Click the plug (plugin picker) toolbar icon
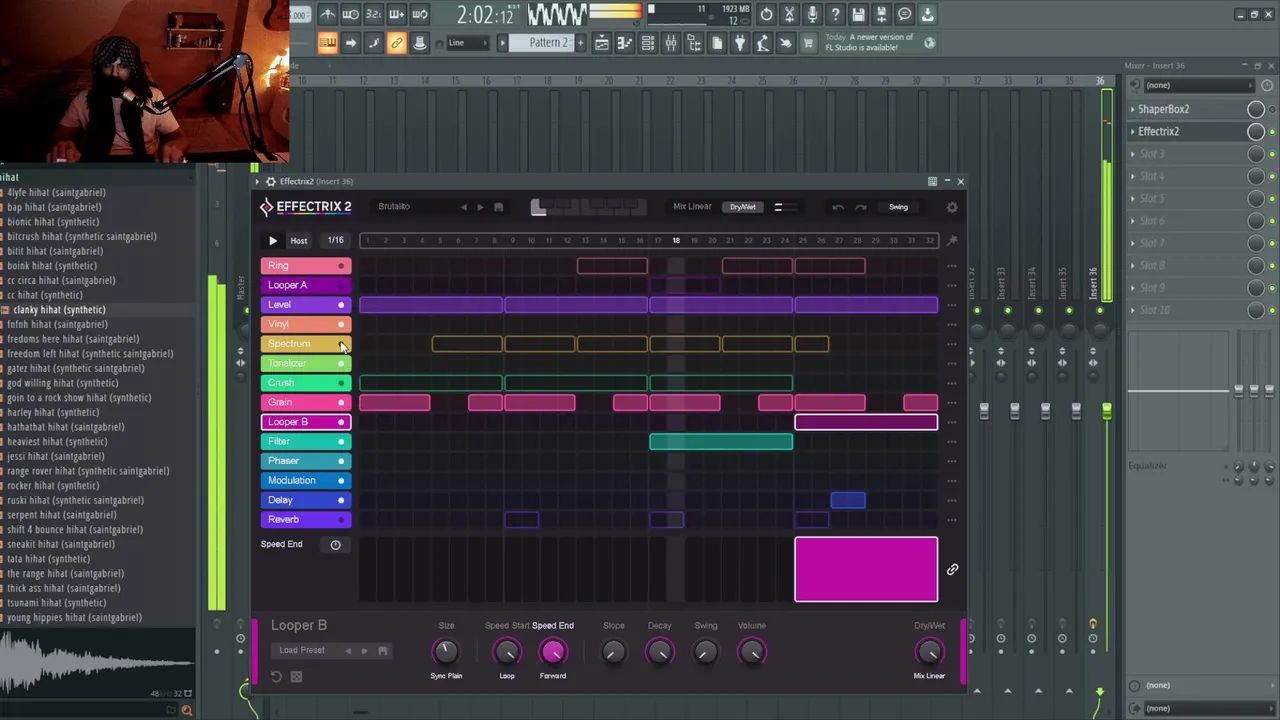This screenshot has height=720, width=1280. click(739, 43)
